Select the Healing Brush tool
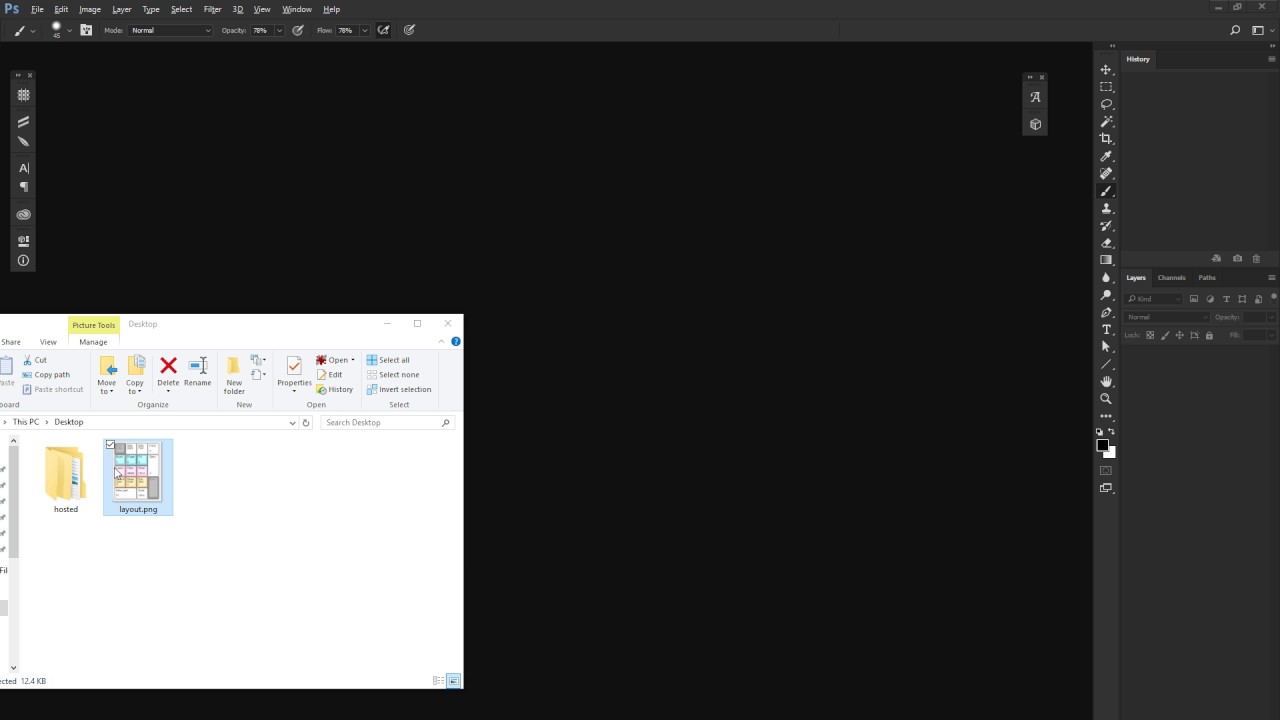The width and height of the screenshot is (1280, 720). tap(1106, 173)
